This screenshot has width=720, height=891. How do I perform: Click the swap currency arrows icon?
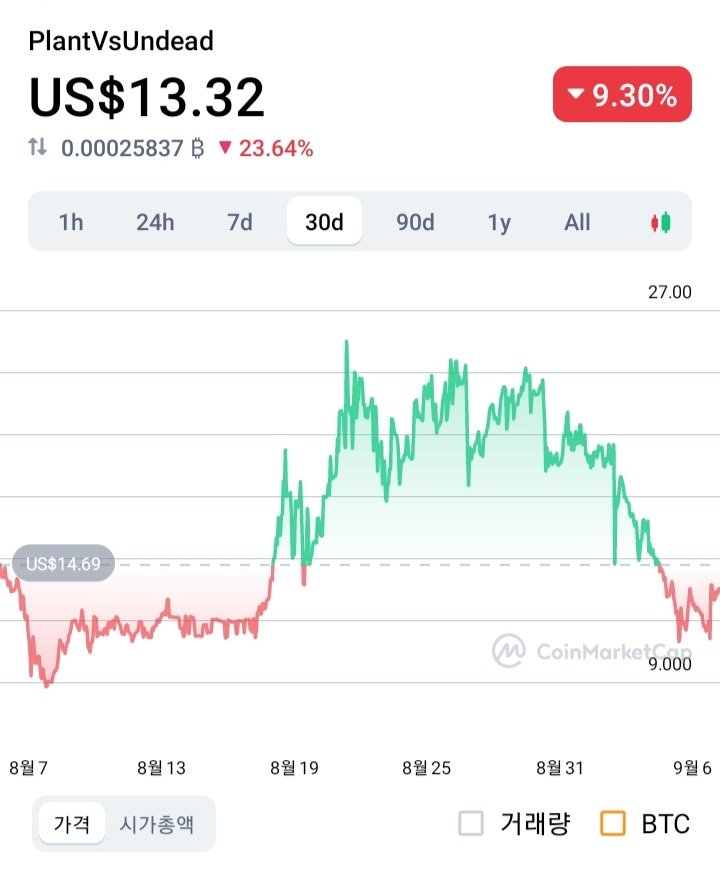pyautogui.click(x=38, y=148)
